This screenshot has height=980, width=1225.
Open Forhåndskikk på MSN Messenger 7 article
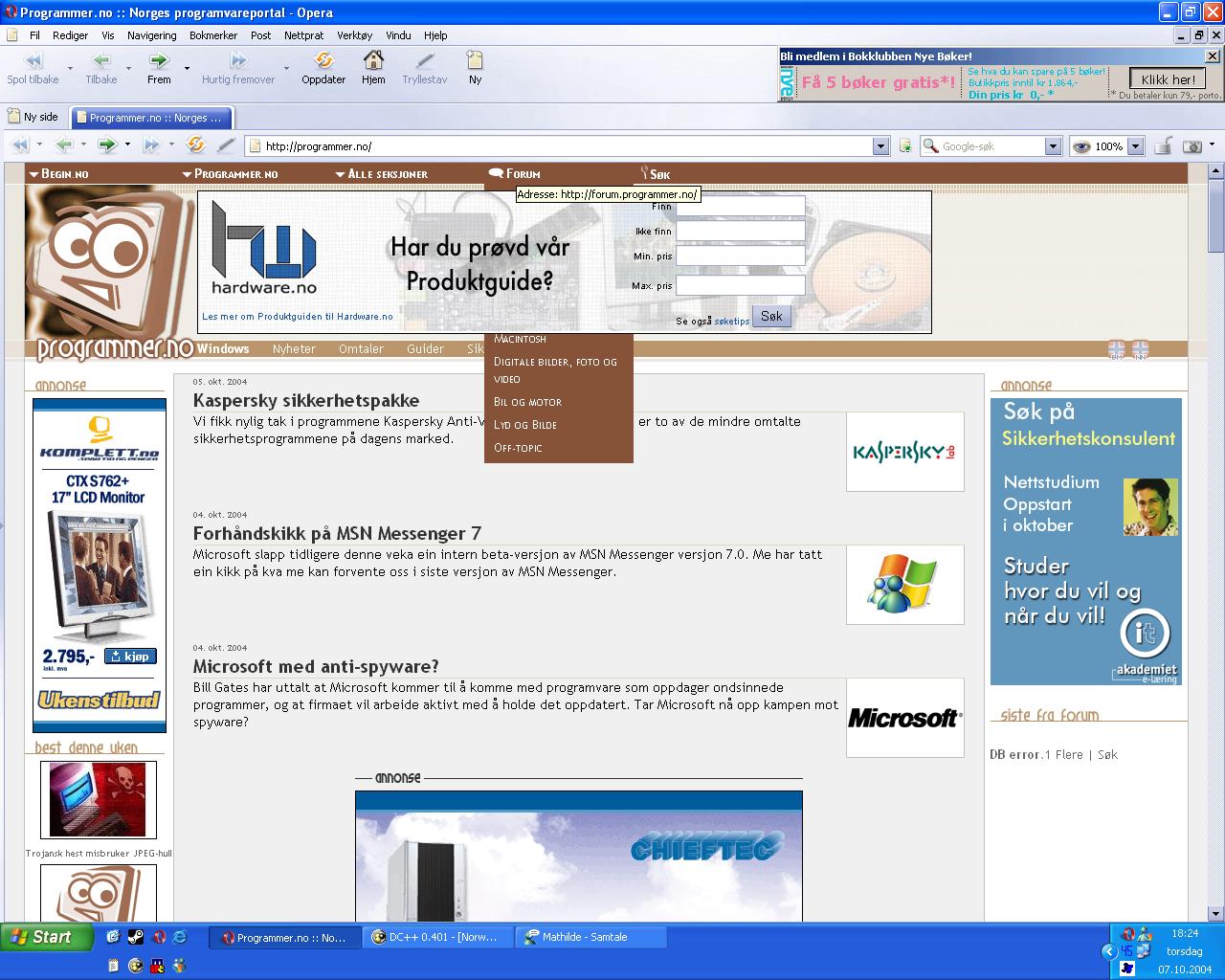click(x=337, y=534)
